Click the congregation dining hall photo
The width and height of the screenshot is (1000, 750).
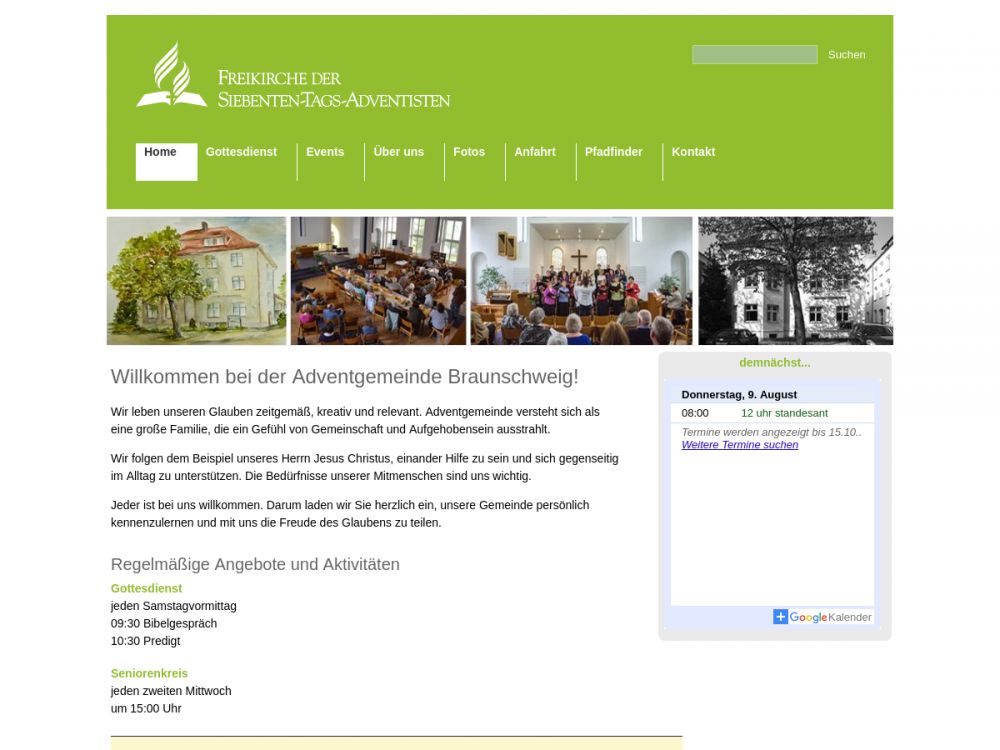coord(378,281)
